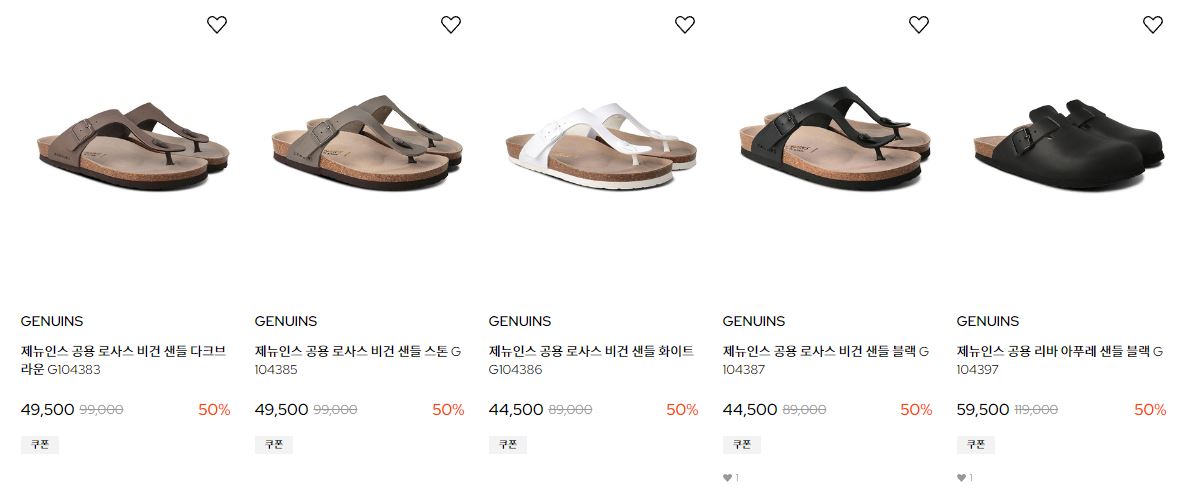Open dark brown sandal product image
This screenshot has height=500, width=1187.
point(133,147)
